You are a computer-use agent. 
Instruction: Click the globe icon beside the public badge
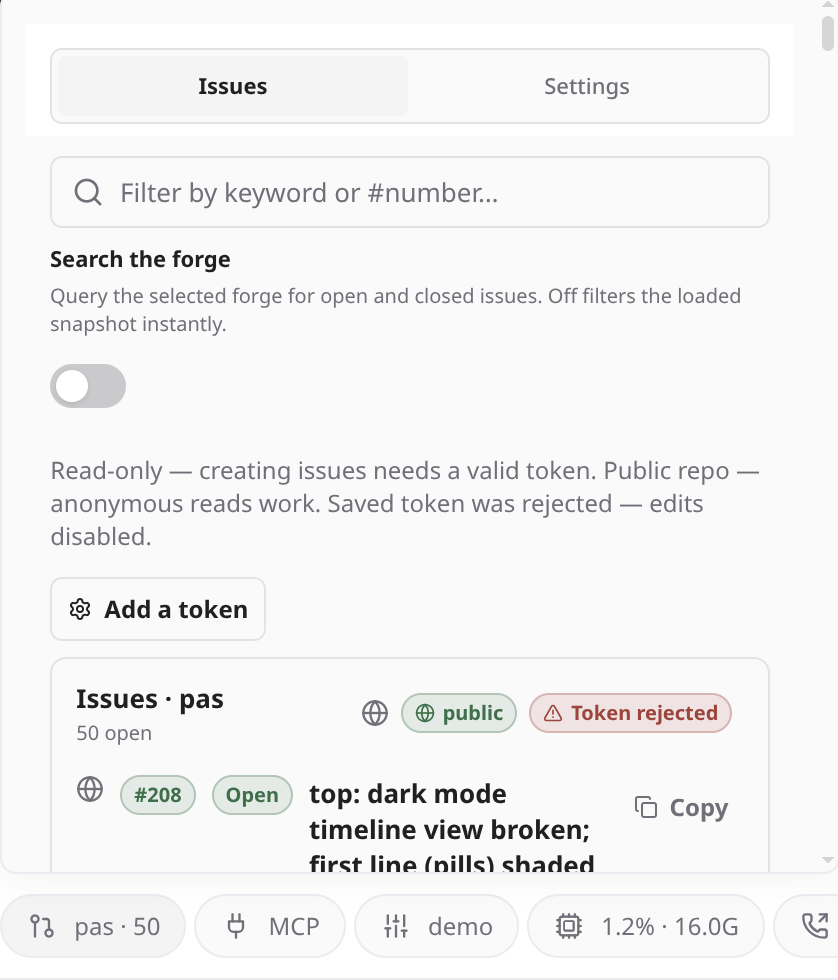pyautogui.click(x=375, y=713)
